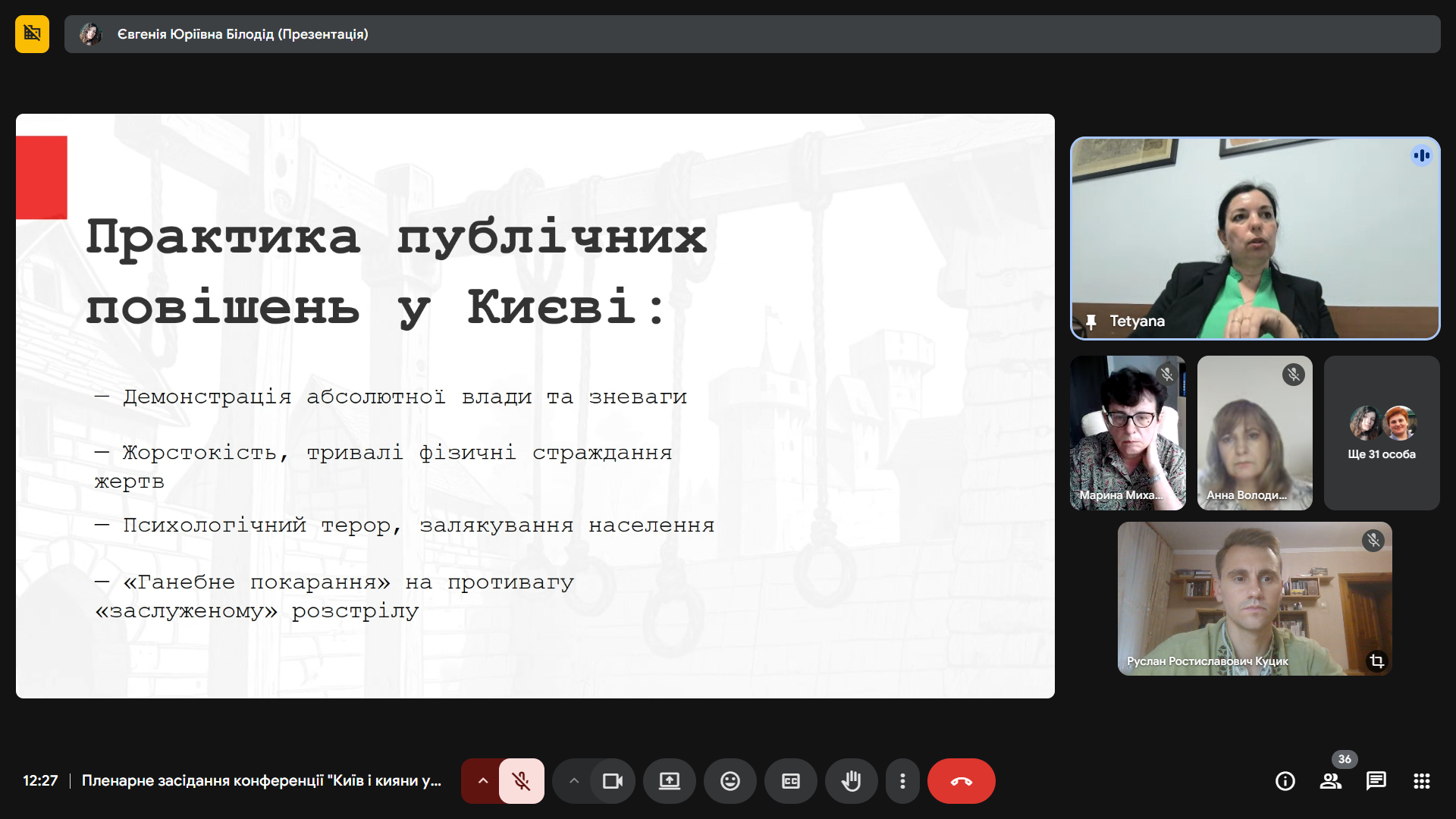Viewport: 1456px width, 819px height.
Task: Open the emoji reactions button
Action: pyautogui.click(x=730, y=781)
